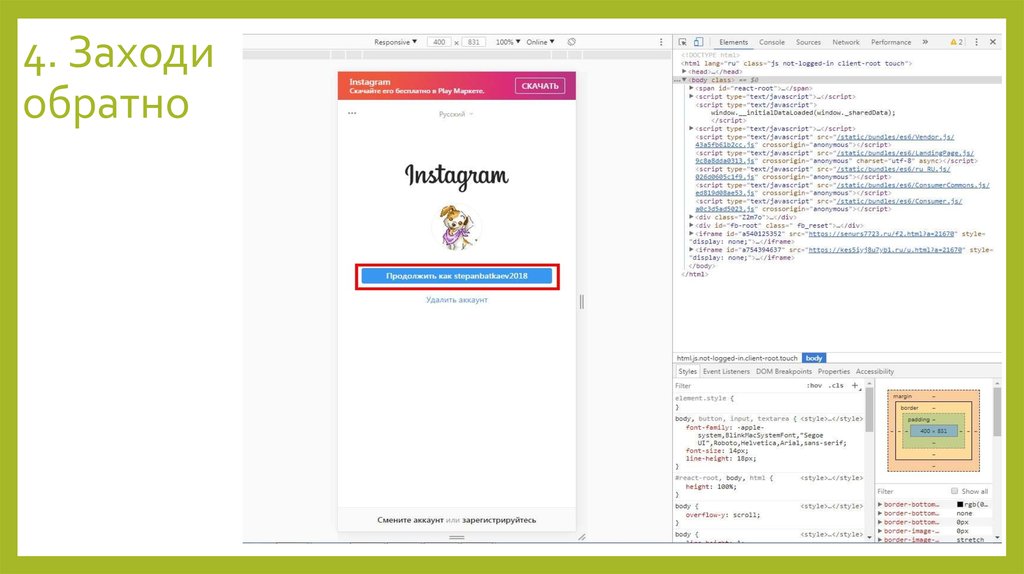1024x574 pixels.
Task: Expand the div fb-root node
Action: point(691,225)
